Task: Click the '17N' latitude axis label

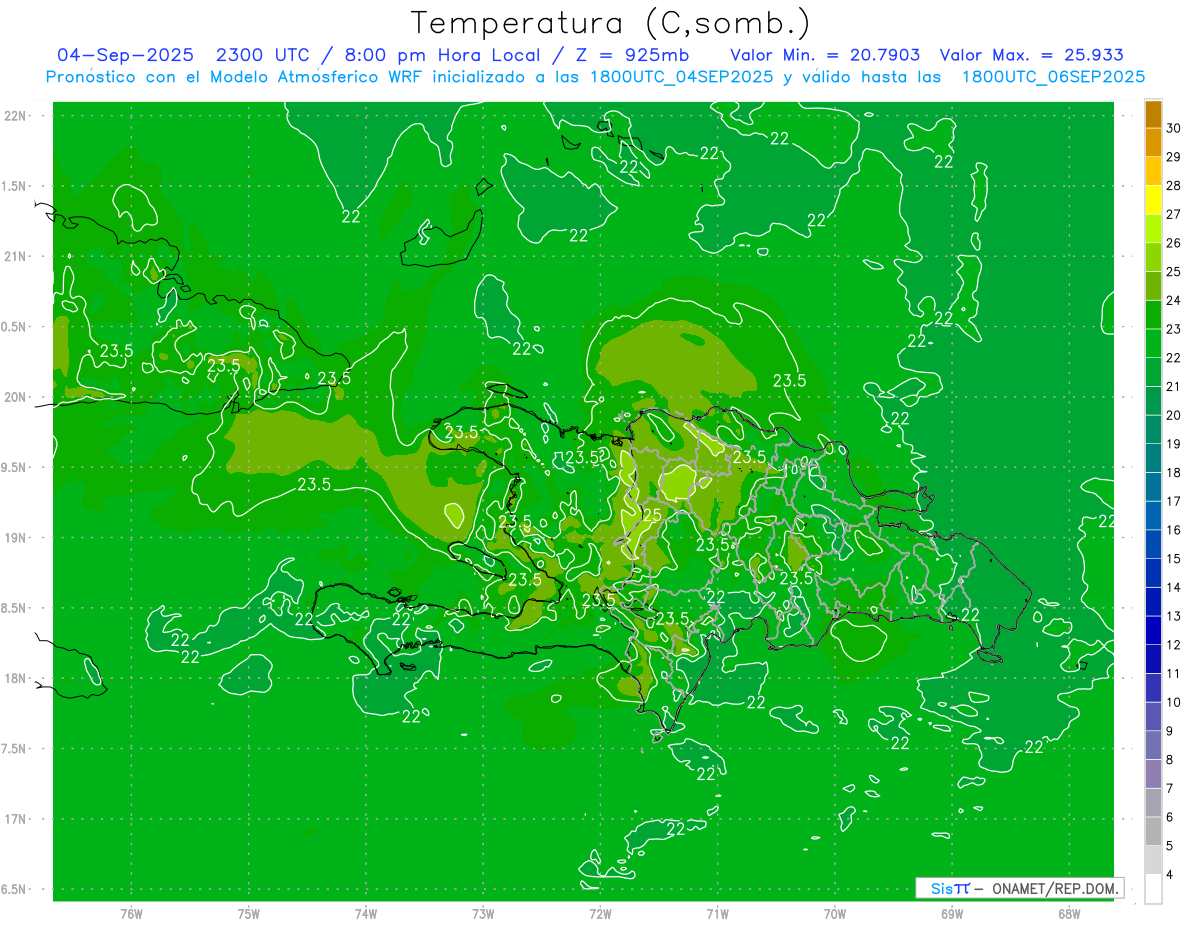Action: [x=16, y=819]
